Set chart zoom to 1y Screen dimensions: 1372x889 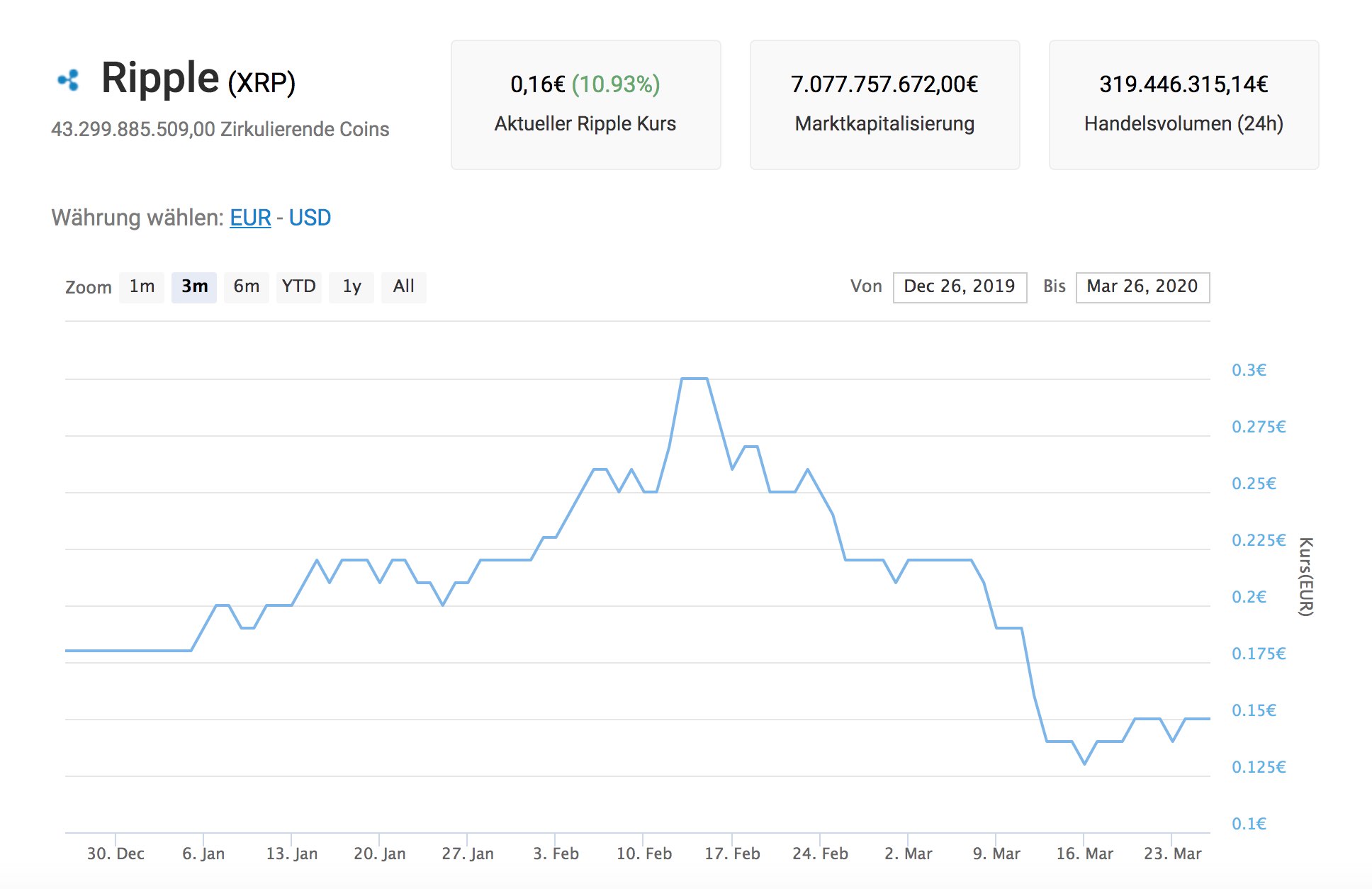pos(352,287)
